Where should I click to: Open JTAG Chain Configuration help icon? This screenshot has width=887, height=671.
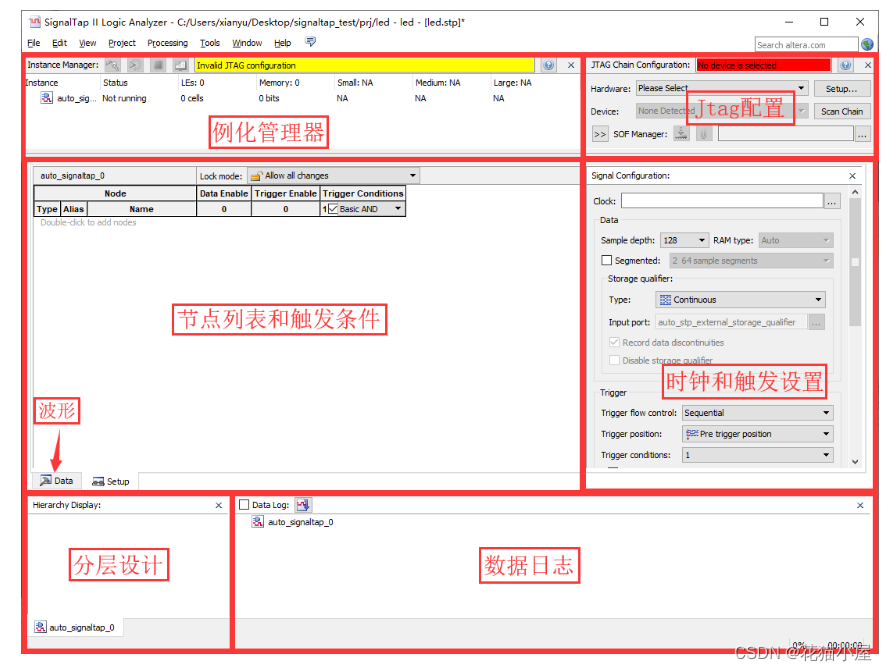pyautogui.click(x=845, y=65)
